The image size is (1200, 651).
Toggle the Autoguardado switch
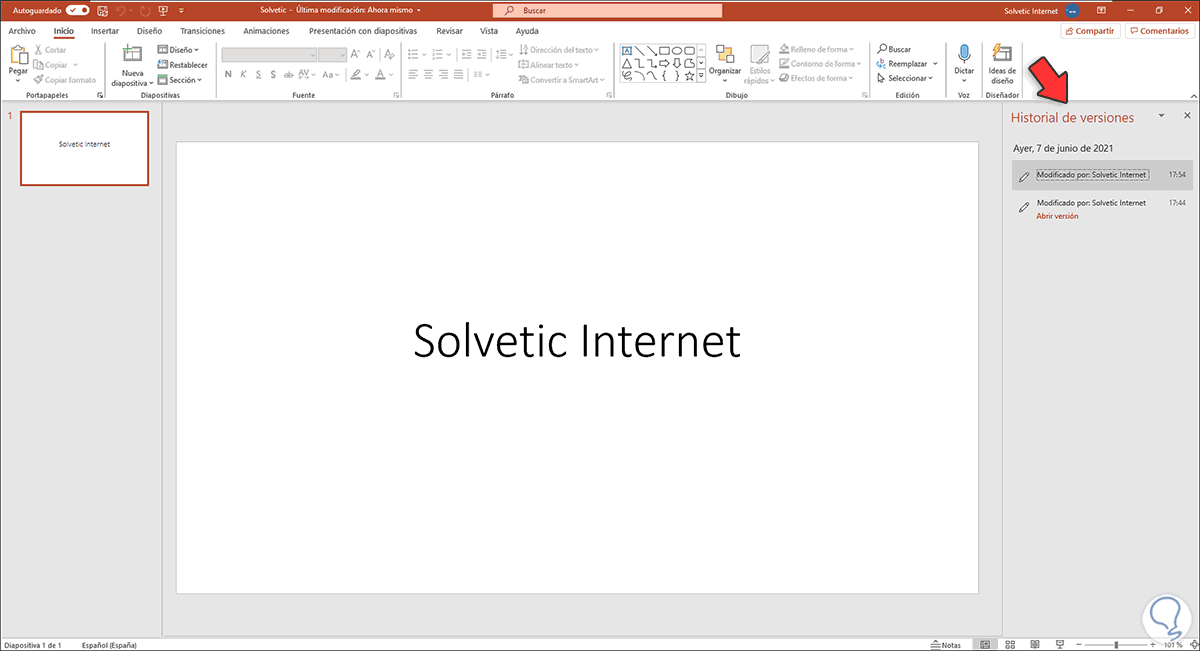click(x=77, y=10)
